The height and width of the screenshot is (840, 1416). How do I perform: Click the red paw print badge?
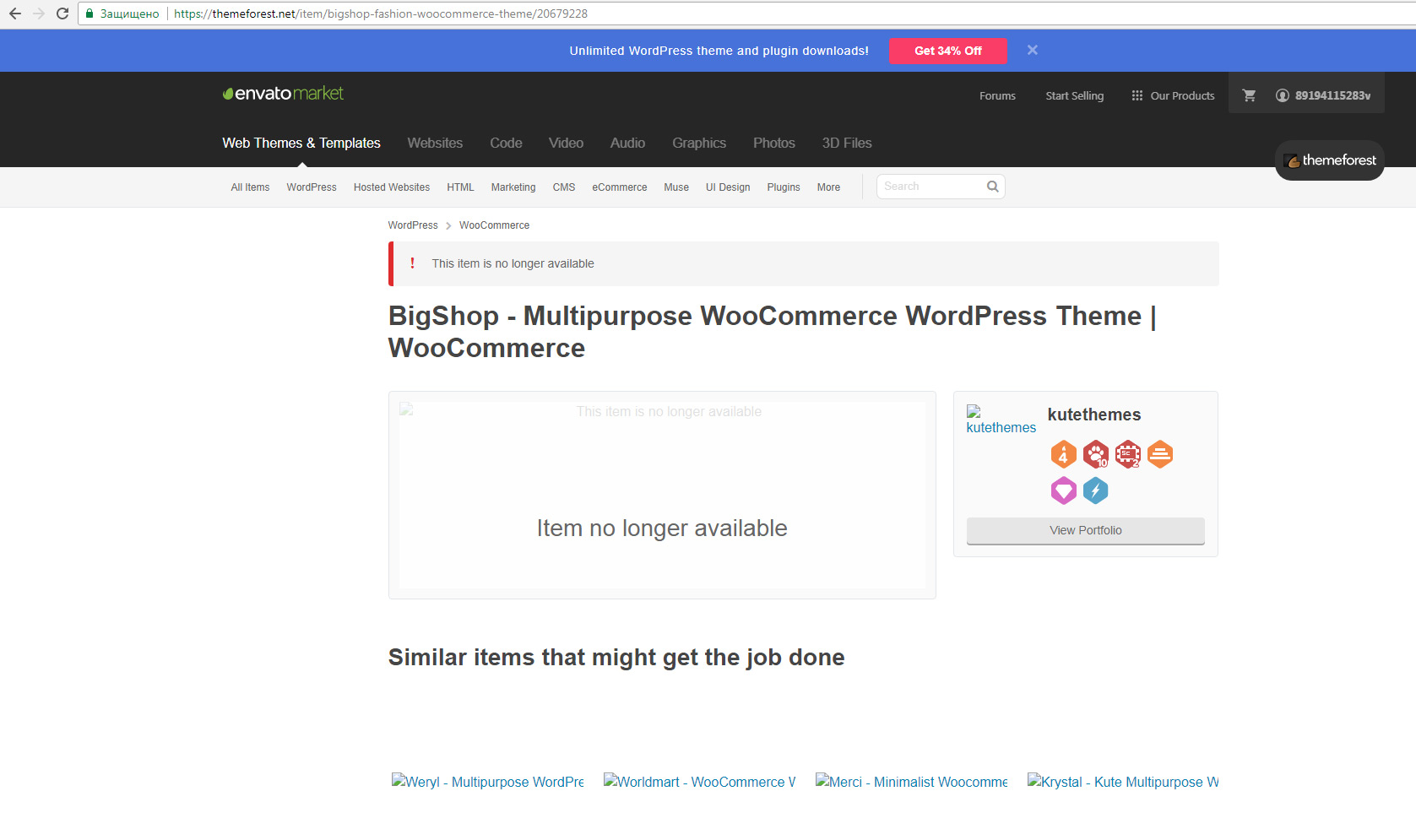click(1096, 454)
